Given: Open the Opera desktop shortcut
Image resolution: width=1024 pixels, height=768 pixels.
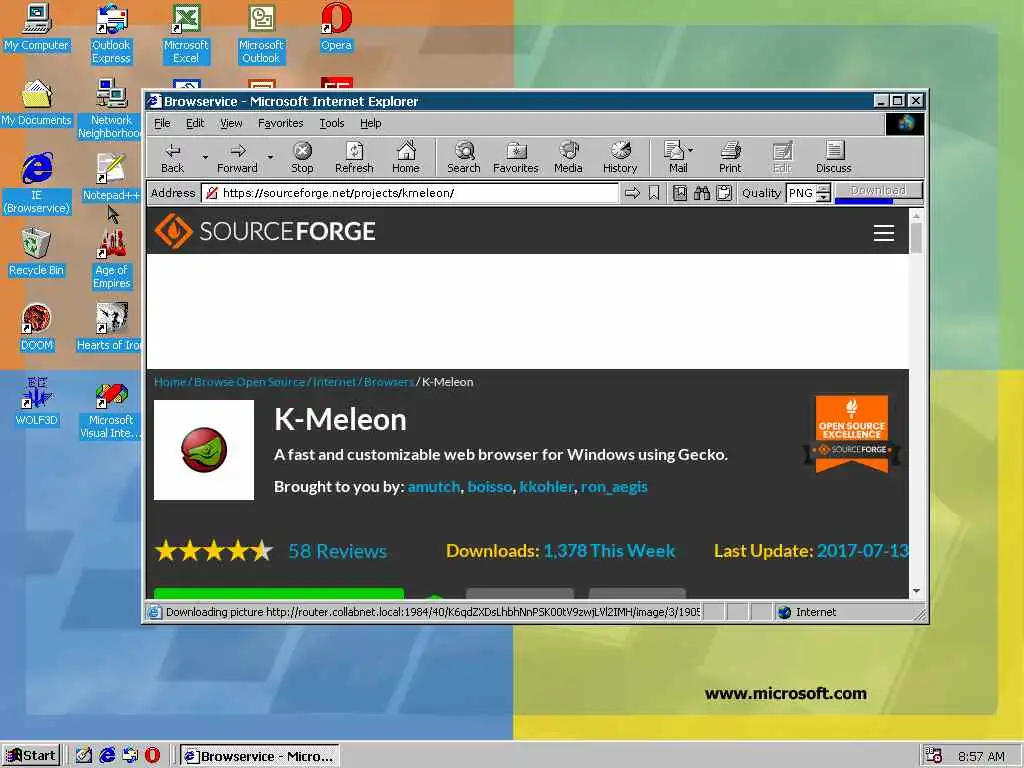Looking at the screenshot, I should [336, 27].
